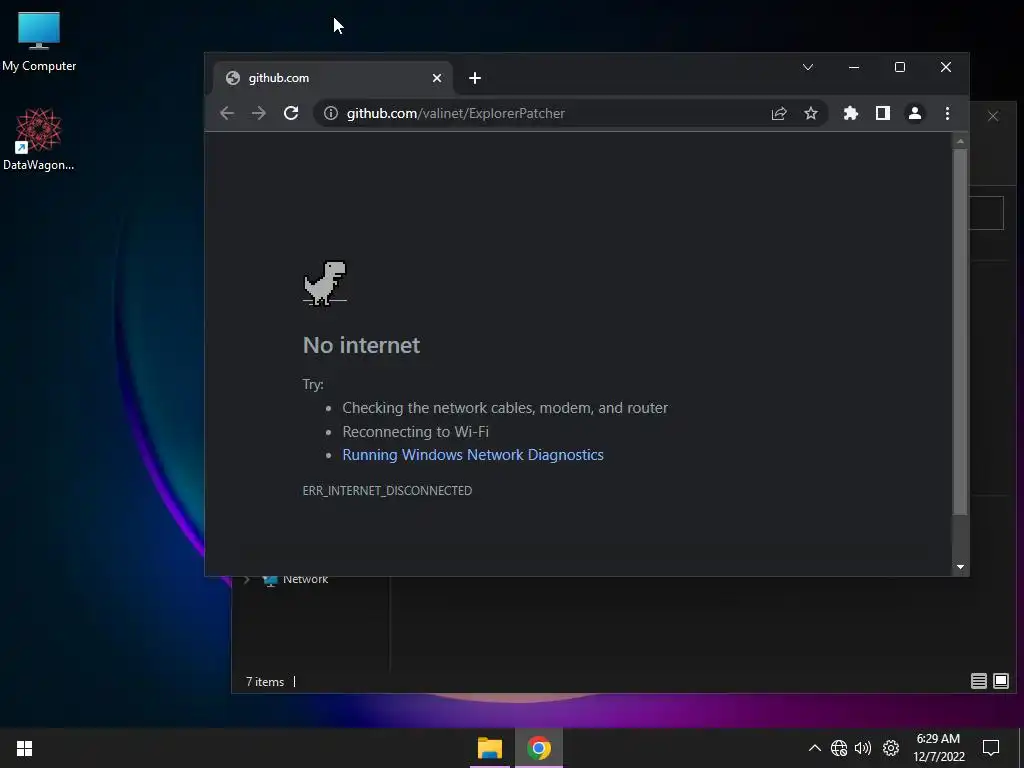Toggle Chrome side panel icon
The width and height of the screenshot is (1024, 768).
tap(883, 113)
